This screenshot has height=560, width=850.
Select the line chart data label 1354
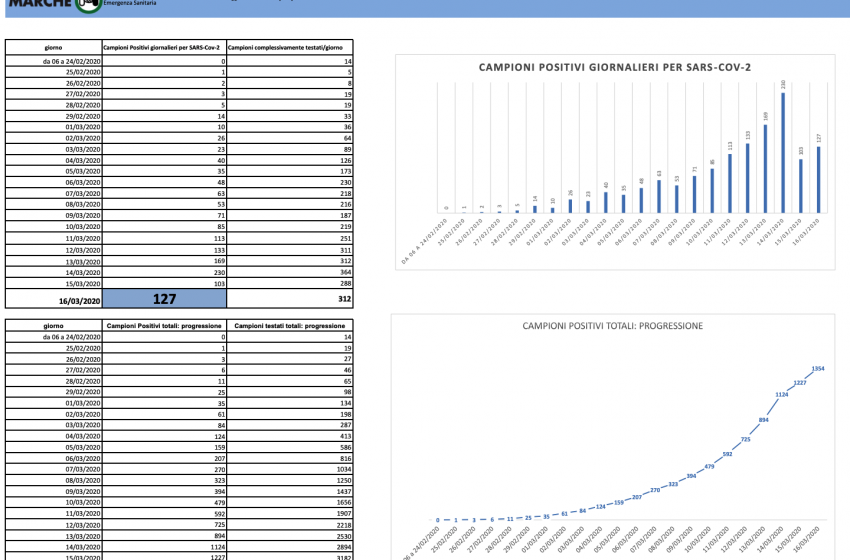(x=818, y=369)
